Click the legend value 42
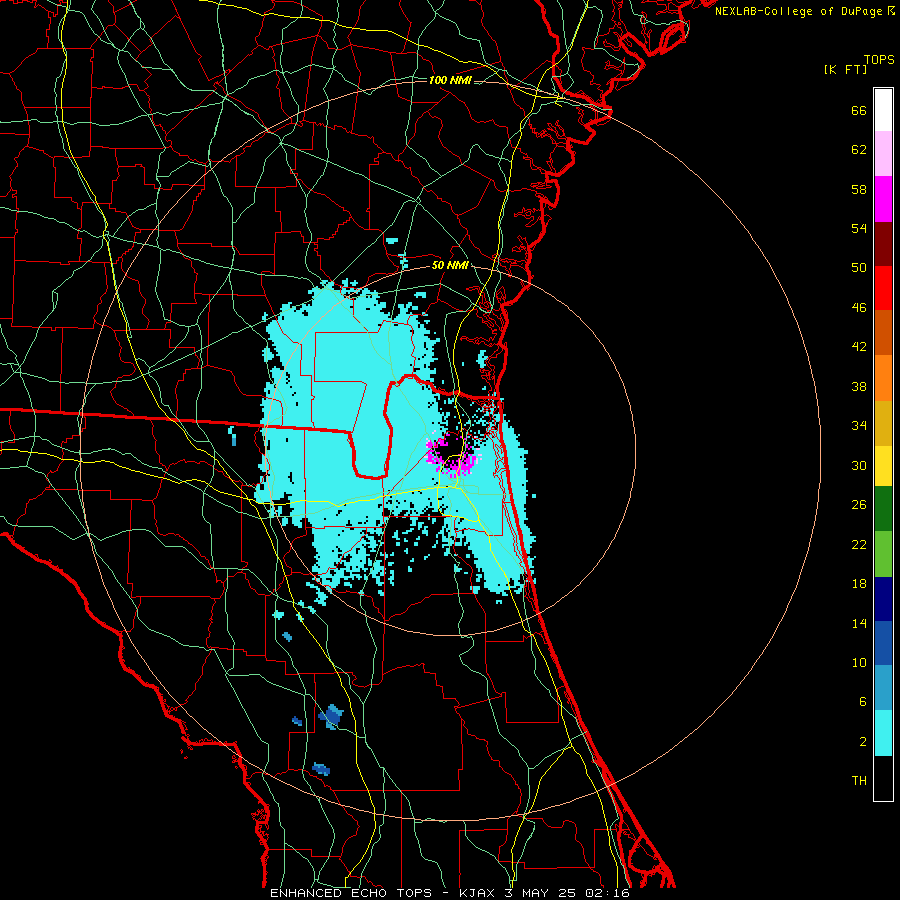Image resolution: width=900 pixels, height=900 pixels. pos(859,347)
